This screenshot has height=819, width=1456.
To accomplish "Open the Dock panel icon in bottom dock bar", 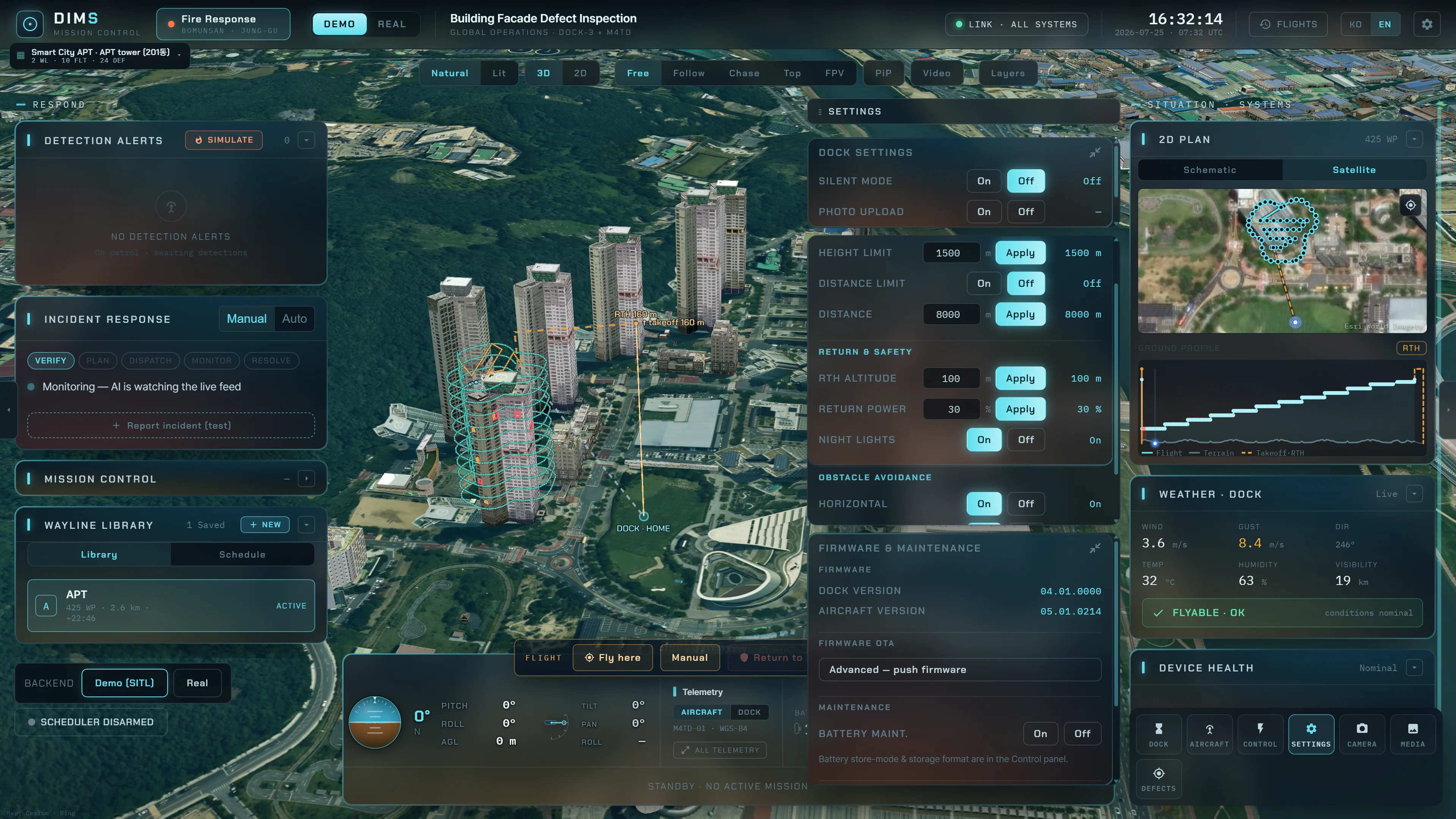I will pyautogui.click(x=1158, y=734).
